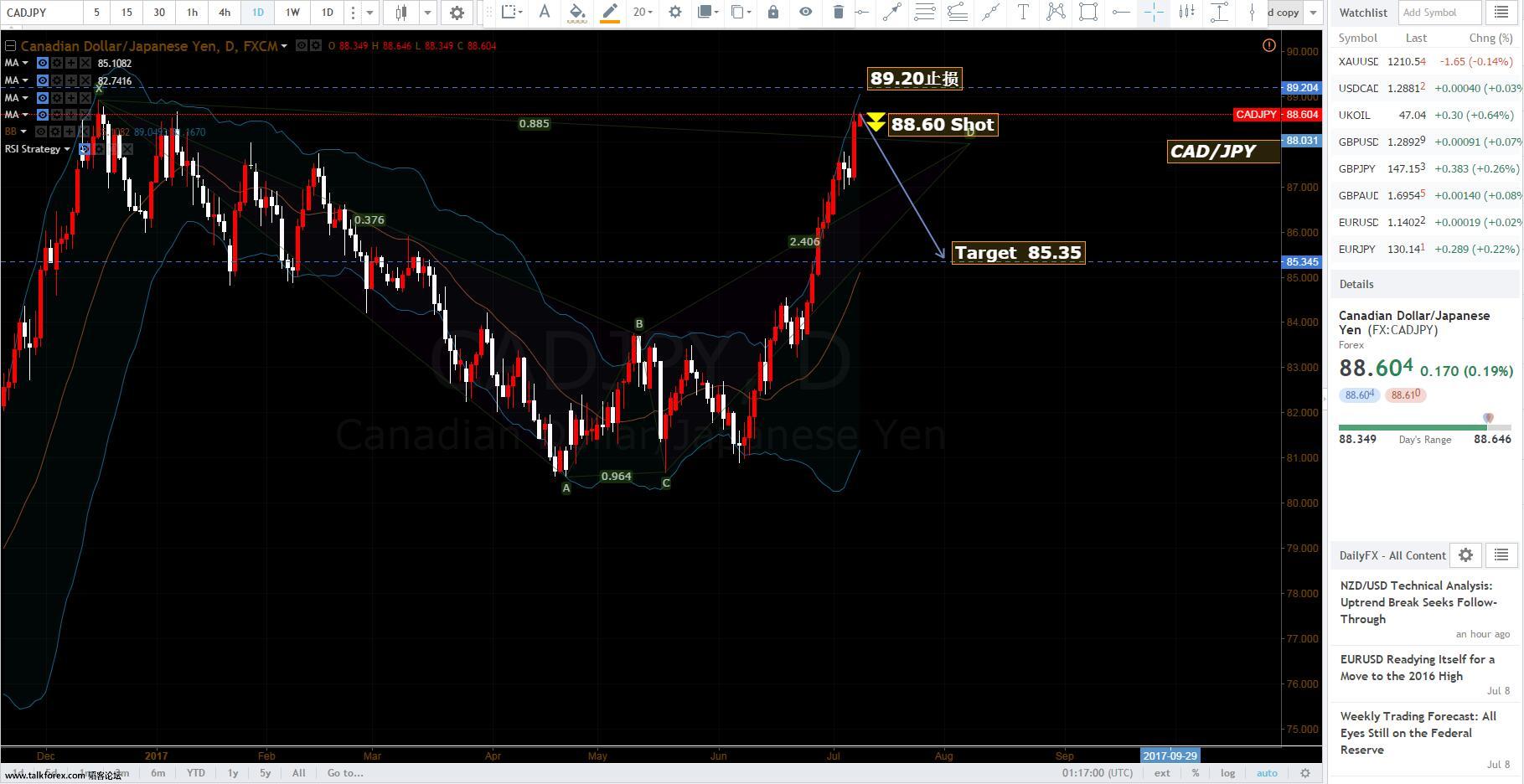Open the paint bucket fill color
The image size is (1524, 784).
click(x=576, y=12)
